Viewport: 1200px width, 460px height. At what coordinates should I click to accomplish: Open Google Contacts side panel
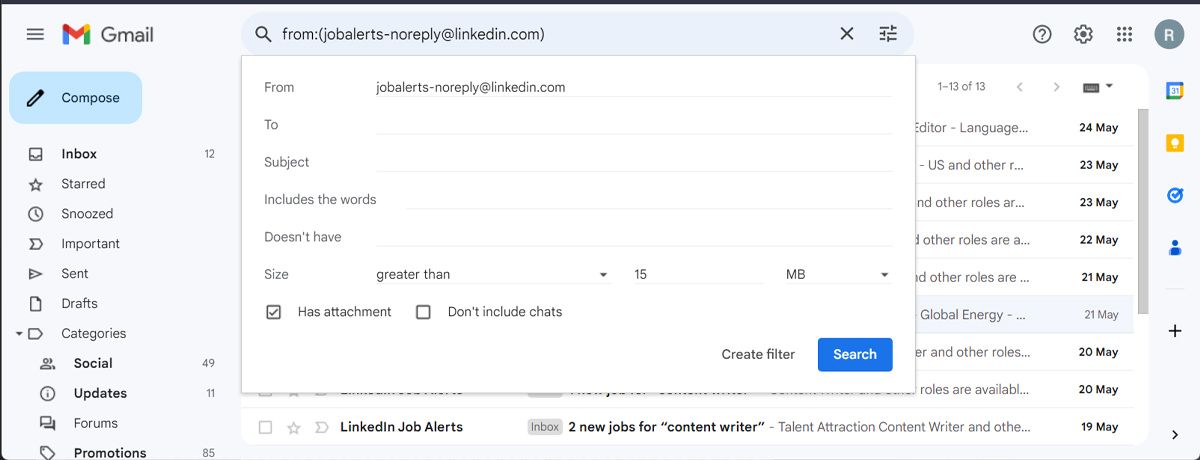pos(1175,247)
